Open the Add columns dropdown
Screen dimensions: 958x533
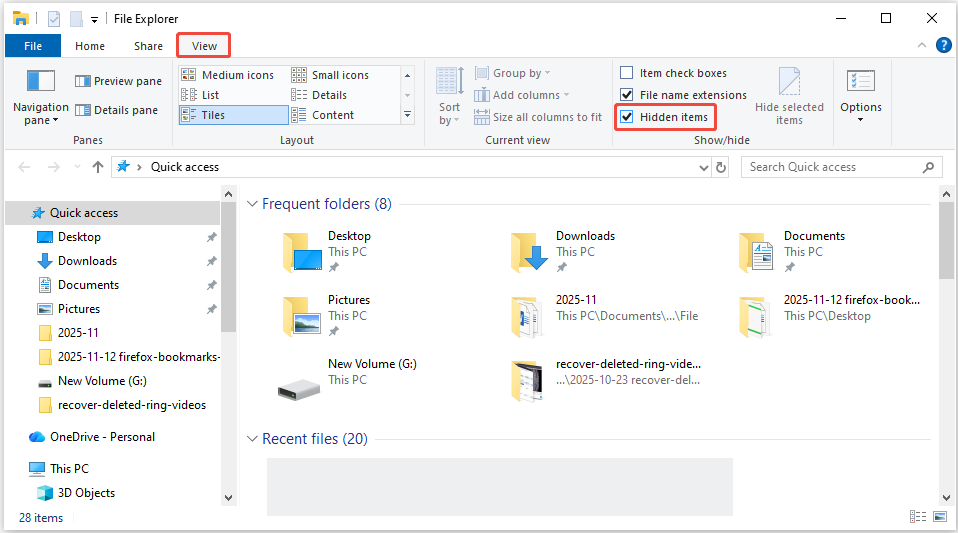pyautogui.click(x=522, y=95)
